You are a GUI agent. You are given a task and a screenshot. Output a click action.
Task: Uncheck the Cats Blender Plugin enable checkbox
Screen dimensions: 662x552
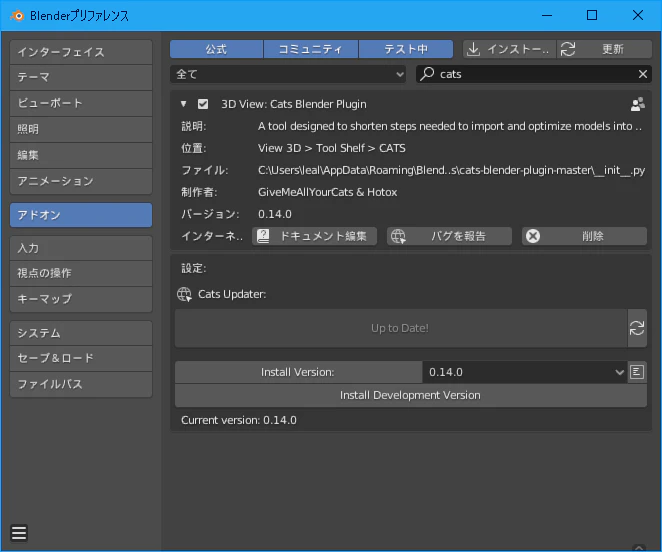203,104
